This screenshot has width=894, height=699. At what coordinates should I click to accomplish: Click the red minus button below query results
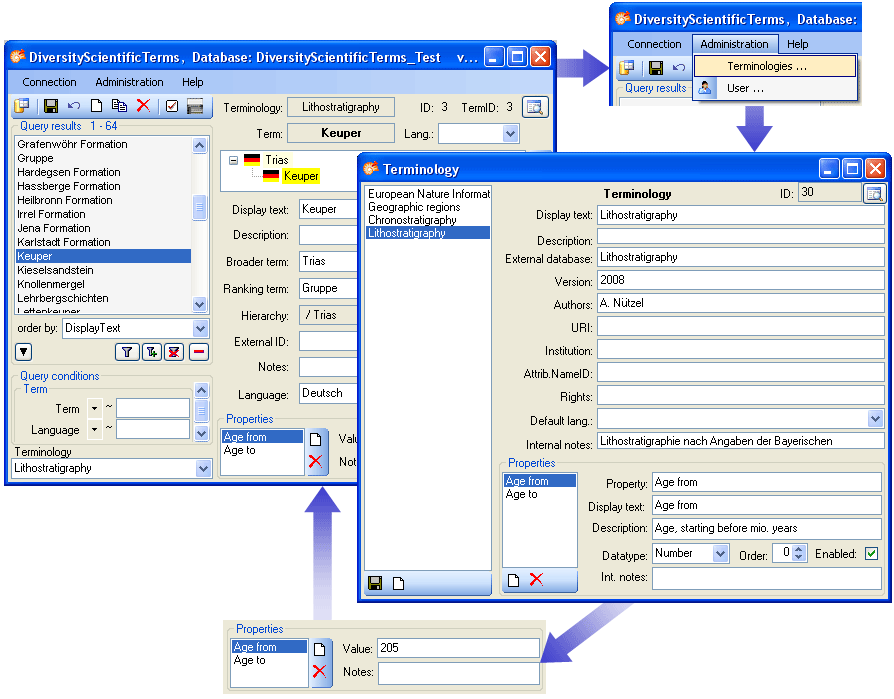tap(199, 352)
